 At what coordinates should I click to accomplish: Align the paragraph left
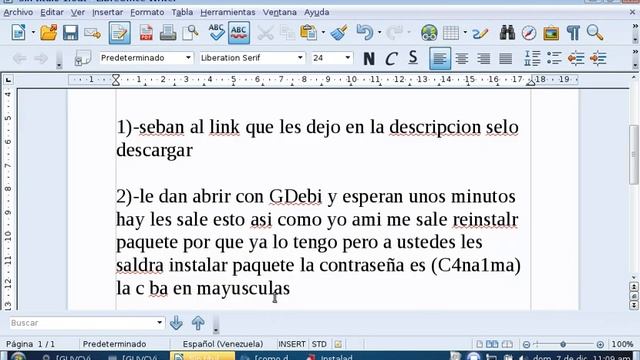(x=440, y=58)
